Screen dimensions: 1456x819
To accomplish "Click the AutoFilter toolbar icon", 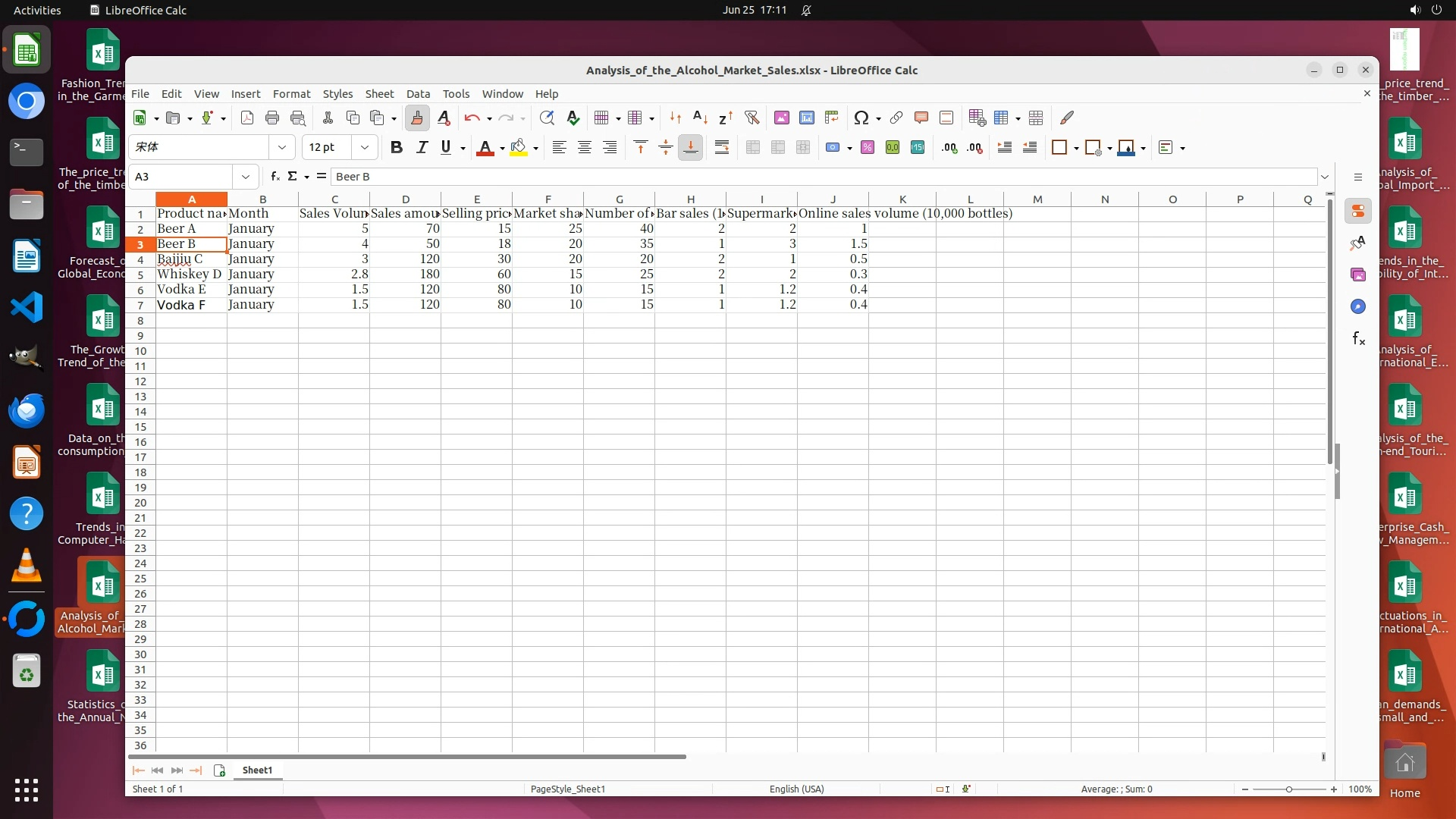I will click(752, 118).
